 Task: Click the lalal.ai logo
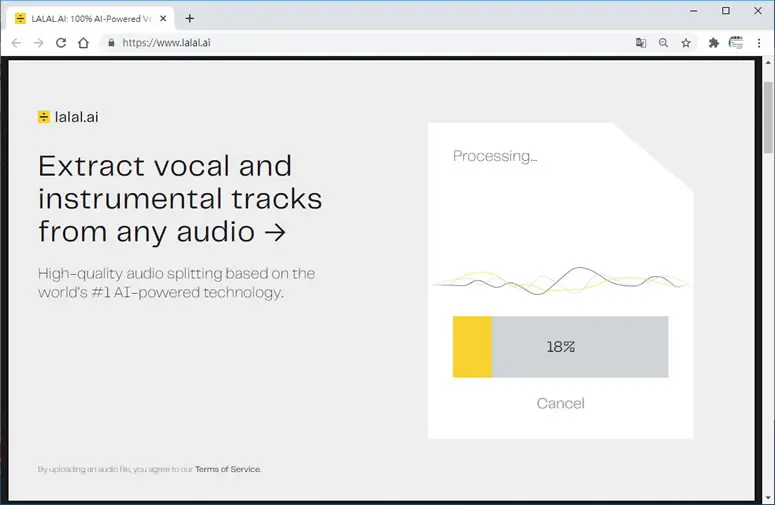coord(68,117)
